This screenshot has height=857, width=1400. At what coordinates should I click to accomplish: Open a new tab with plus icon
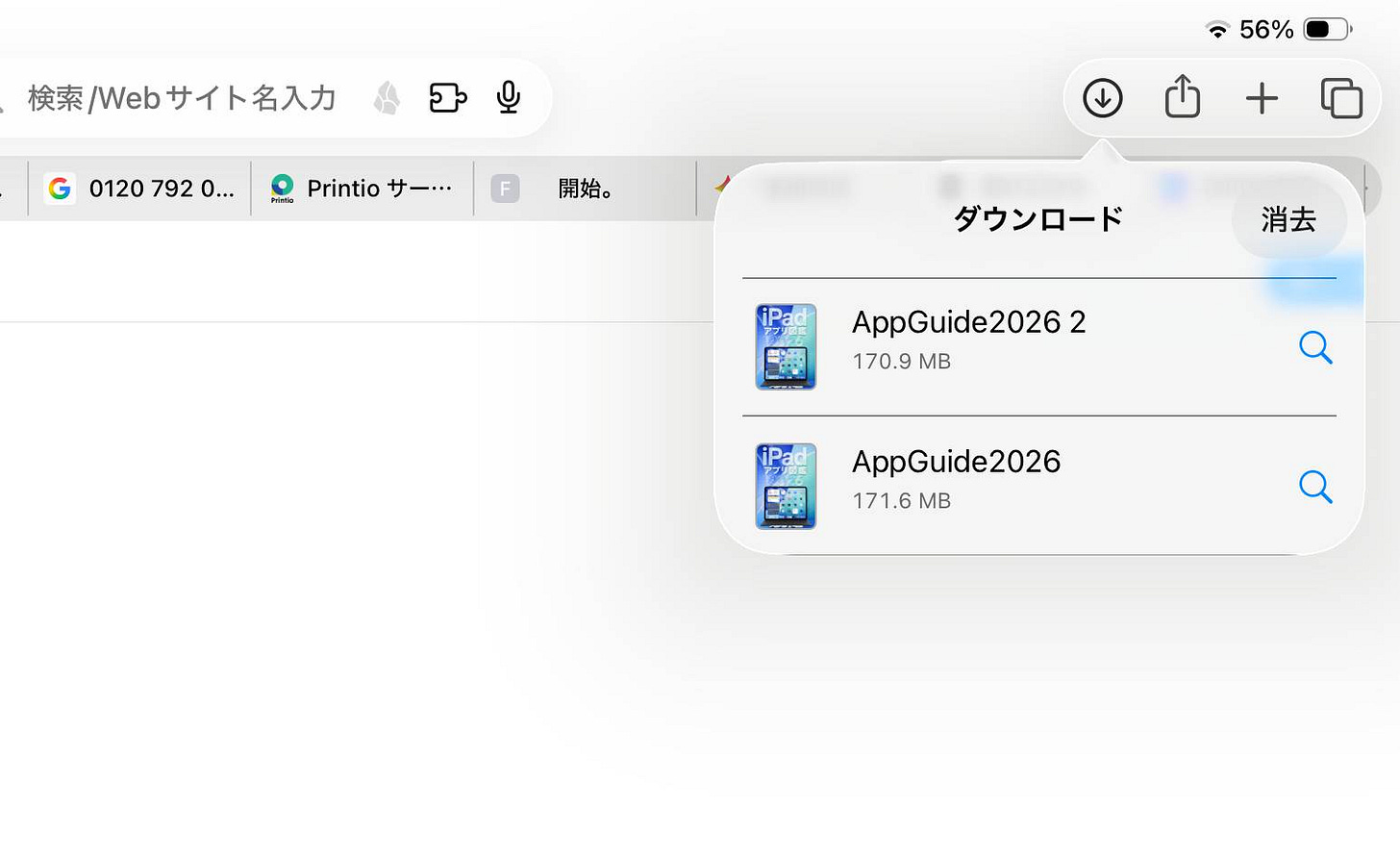[x=1262, y=98]
